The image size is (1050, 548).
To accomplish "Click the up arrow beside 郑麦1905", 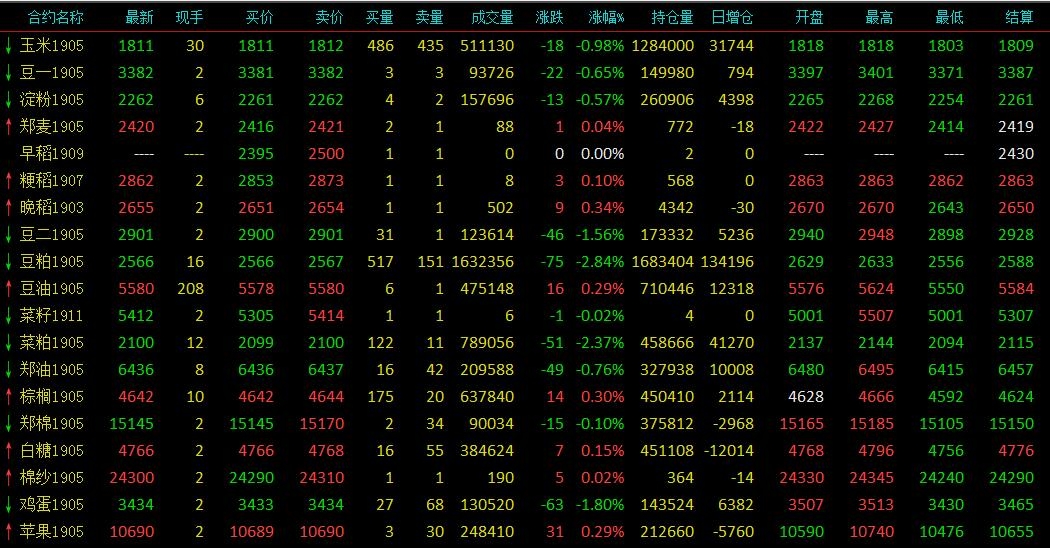I will click(9, 127).
